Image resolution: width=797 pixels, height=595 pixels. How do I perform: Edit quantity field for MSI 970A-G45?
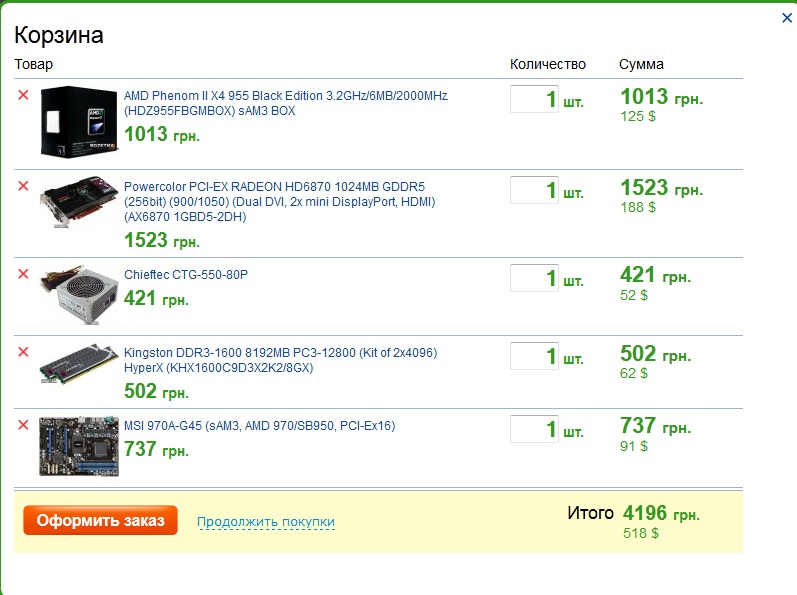[x=534, y=429]
